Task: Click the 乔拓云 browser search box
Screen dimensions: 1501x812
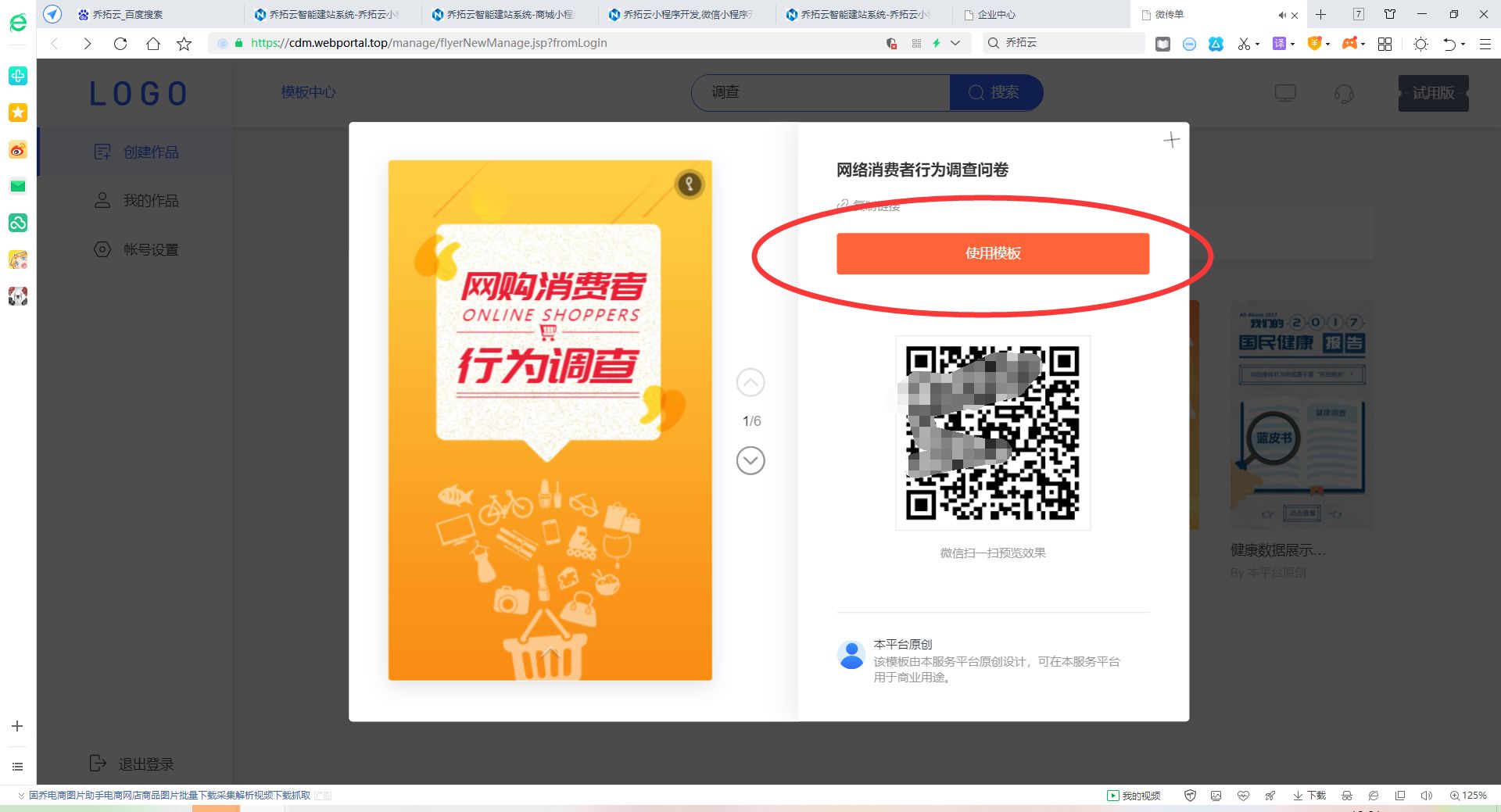Action: click(1065, 43)
